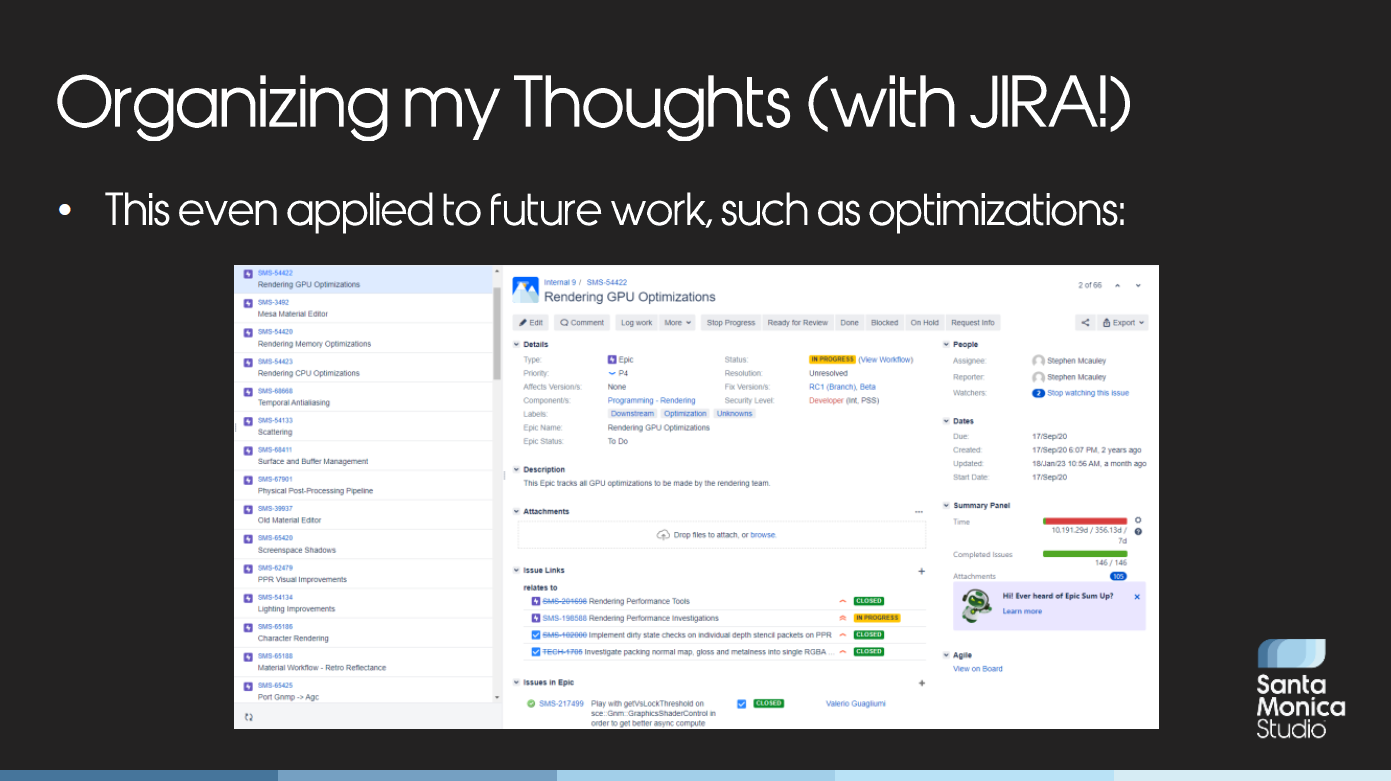The height and width of the screenshot is (781, 1391).
Task: Click the red Time progress bar
Action: coord(1085,521)
